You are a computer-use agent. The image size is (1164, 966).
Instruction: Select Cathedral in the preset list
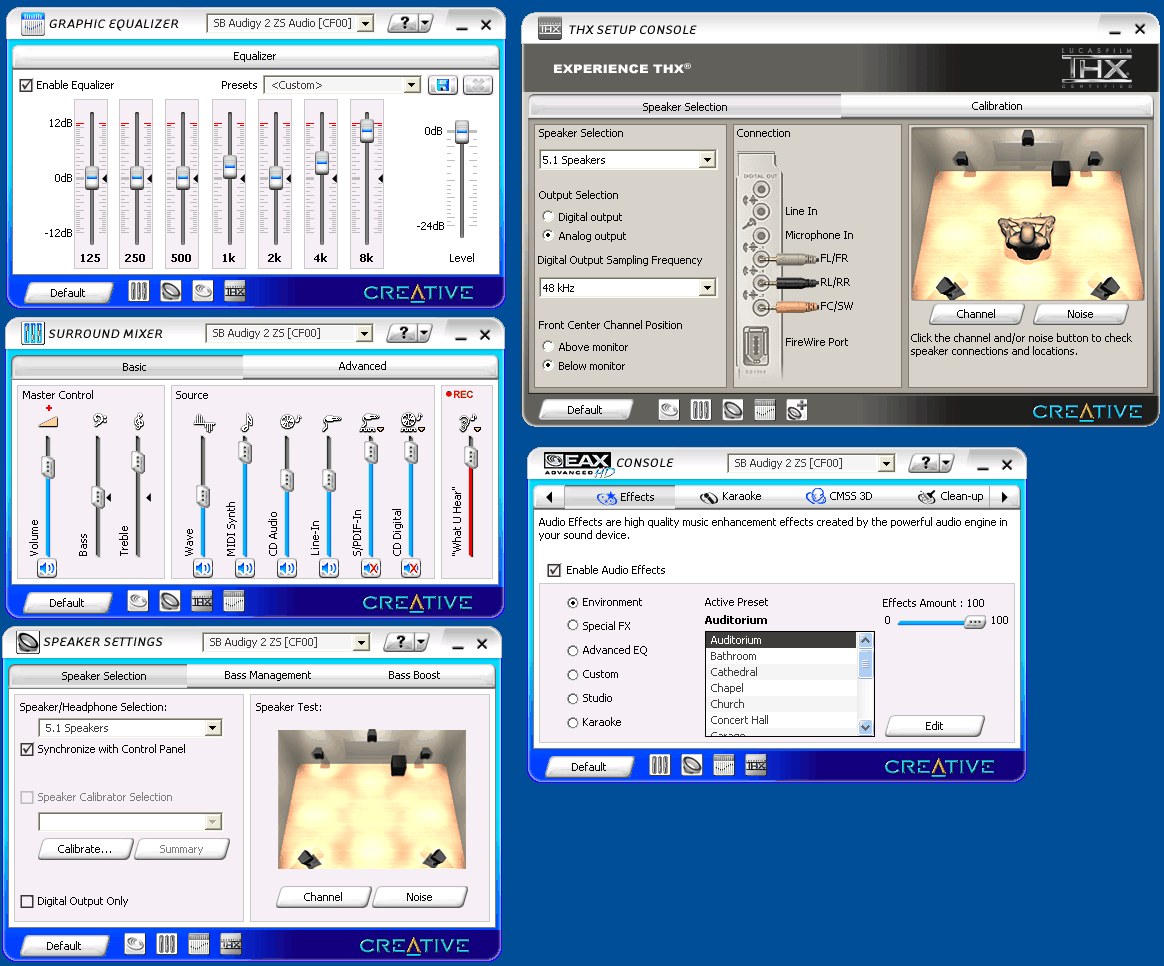tap(781, 672)
